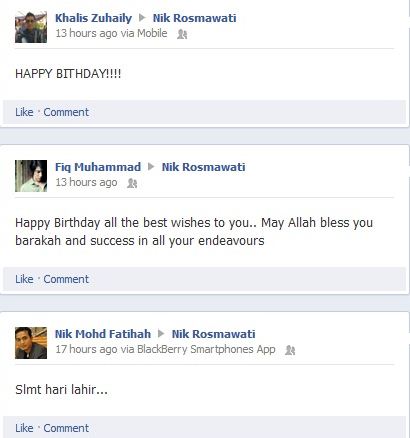Visit Nik Rosmawati from Khalis Zuhaily's post
This screenshot has width=410, height=438.
pos(195,18)
